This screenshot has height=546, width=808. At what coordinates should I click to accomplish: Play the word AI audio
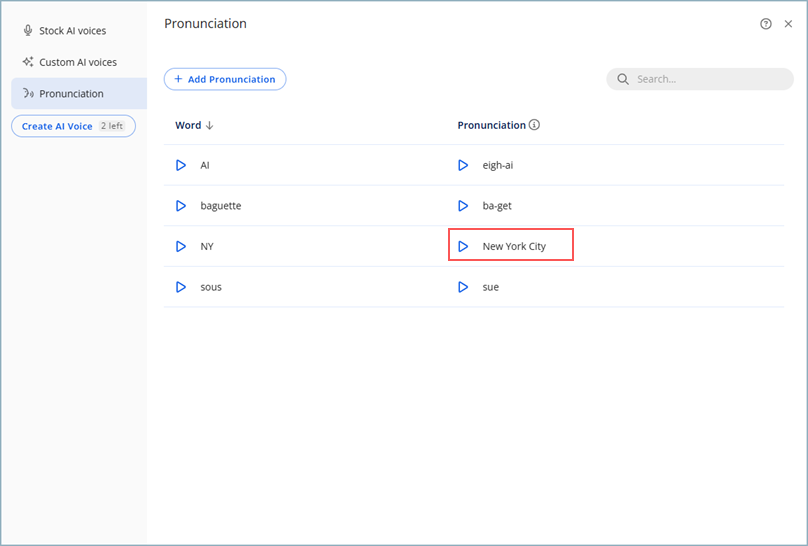click(x=181, y=165)
